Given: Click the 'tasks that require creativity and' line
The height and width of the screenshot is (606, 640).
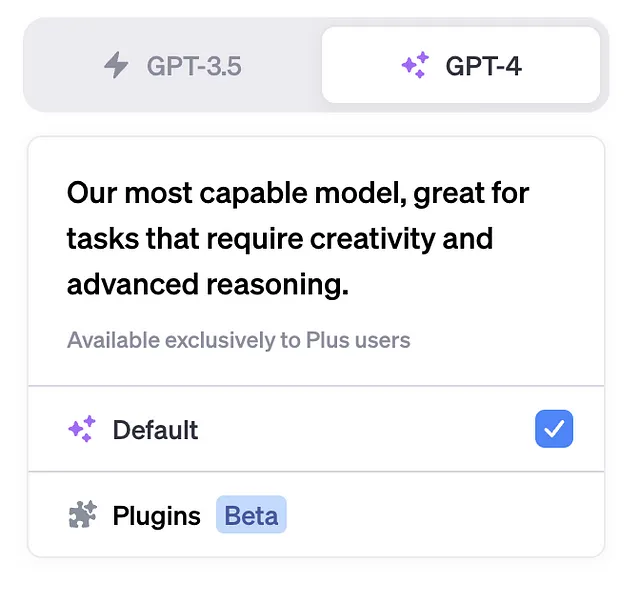Looking at the screenshot, I should [280, 239].
